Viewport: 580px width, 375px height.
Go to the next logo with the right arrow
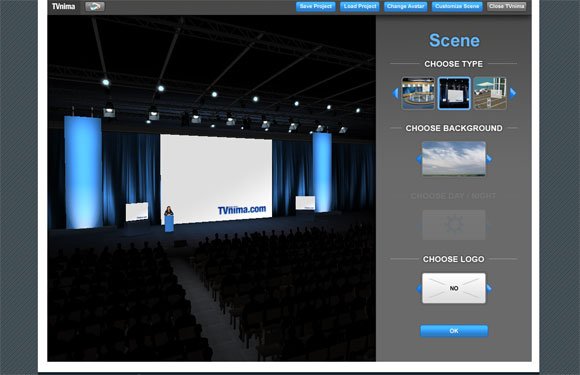[489, 288]
